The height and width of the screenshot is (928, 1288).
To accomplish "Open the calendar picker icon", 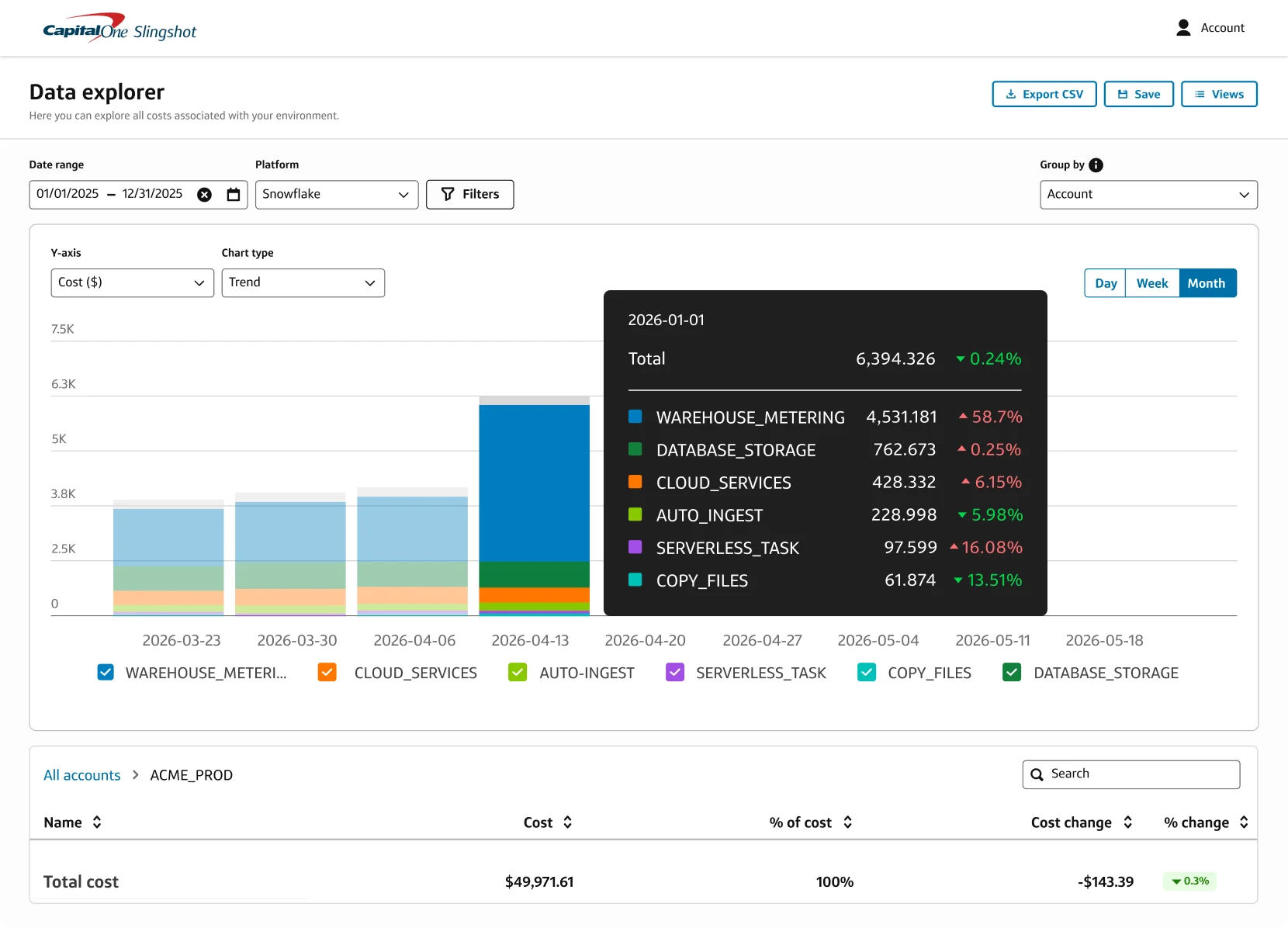I will 234,195.
